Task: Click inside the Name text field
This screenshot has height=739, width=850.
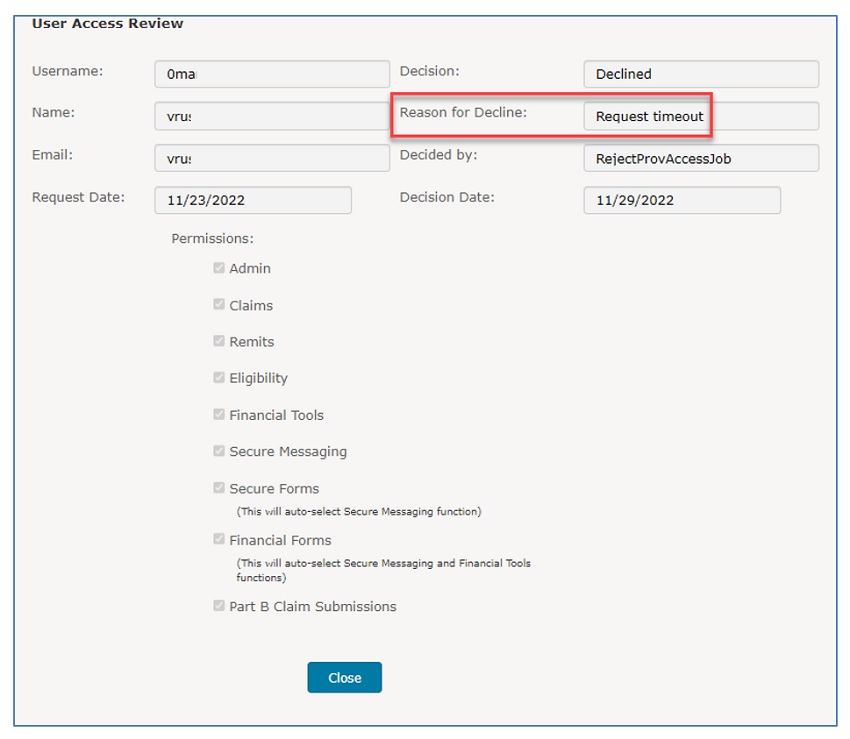Action: [x=270, y=116]
